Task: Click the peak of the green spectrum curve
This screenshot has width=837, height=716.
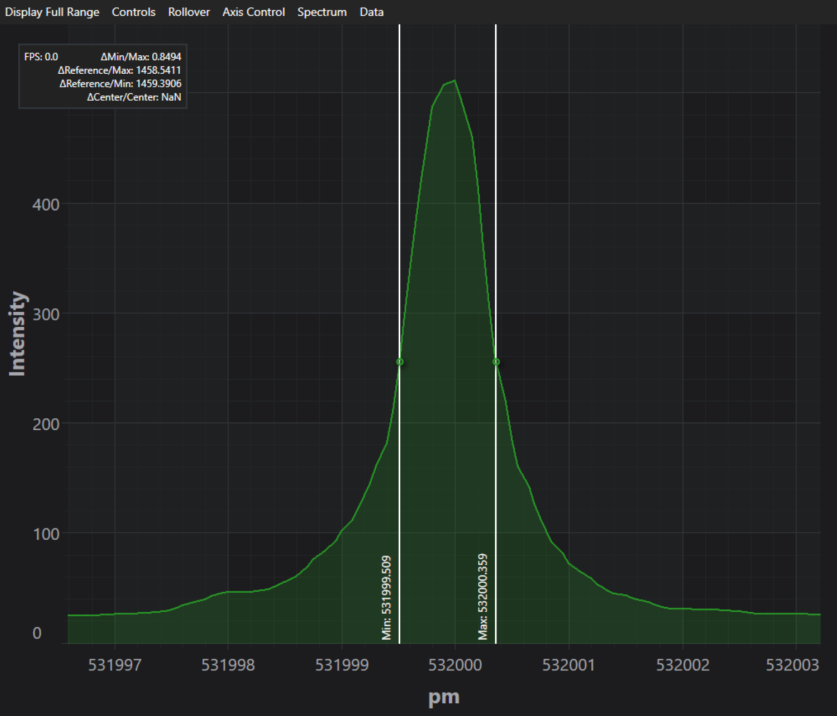Action: click(x=454, y=81)
